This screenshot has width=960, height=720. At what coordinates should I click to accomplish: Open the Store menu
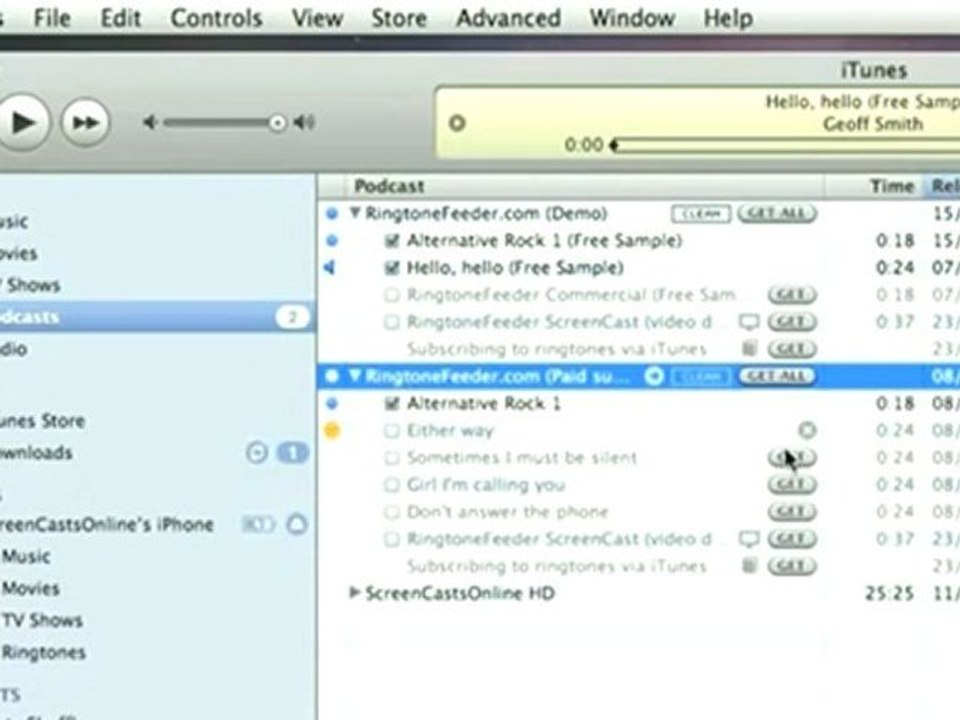399,18
